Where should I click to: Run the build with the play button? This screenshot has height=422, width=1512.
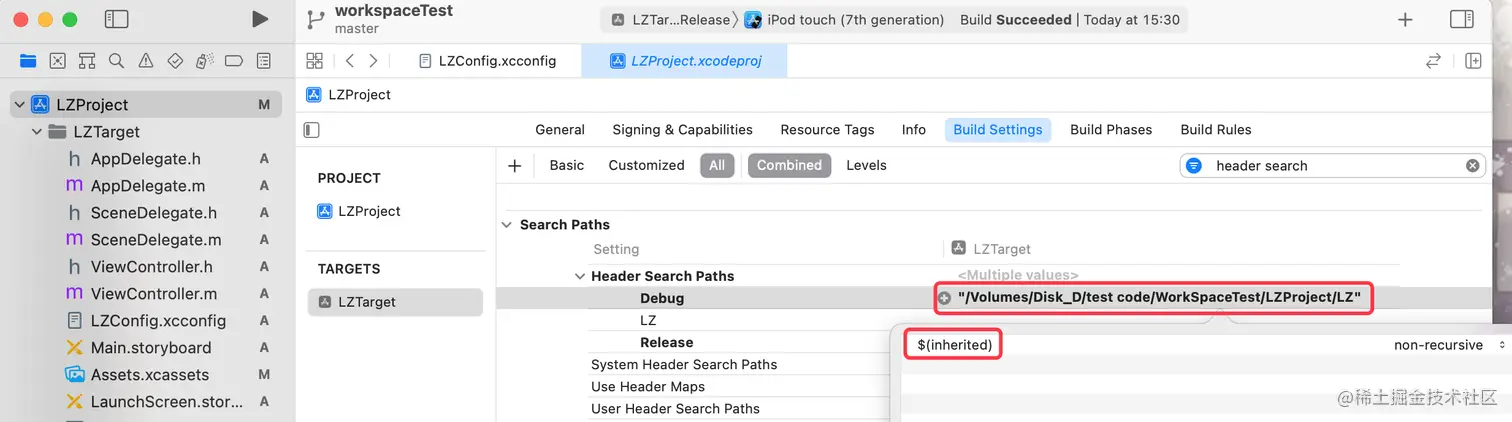click(260, 19)
